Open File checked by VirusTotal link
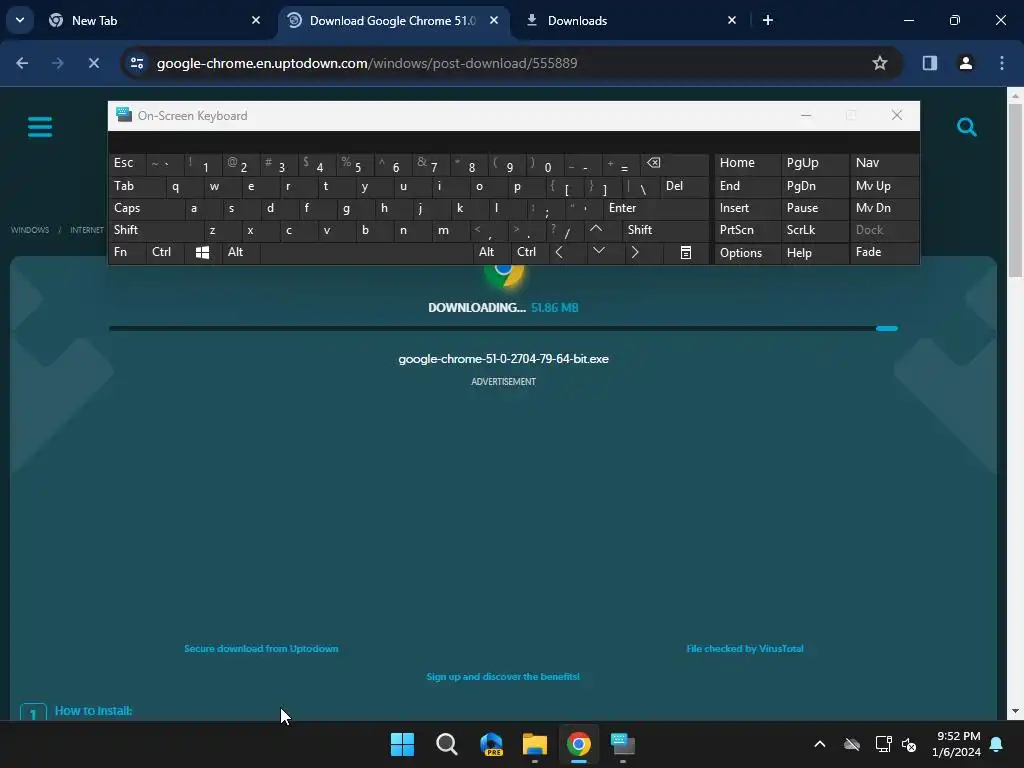The width and height of the screenshot is (1024, 768). (744, 648)
